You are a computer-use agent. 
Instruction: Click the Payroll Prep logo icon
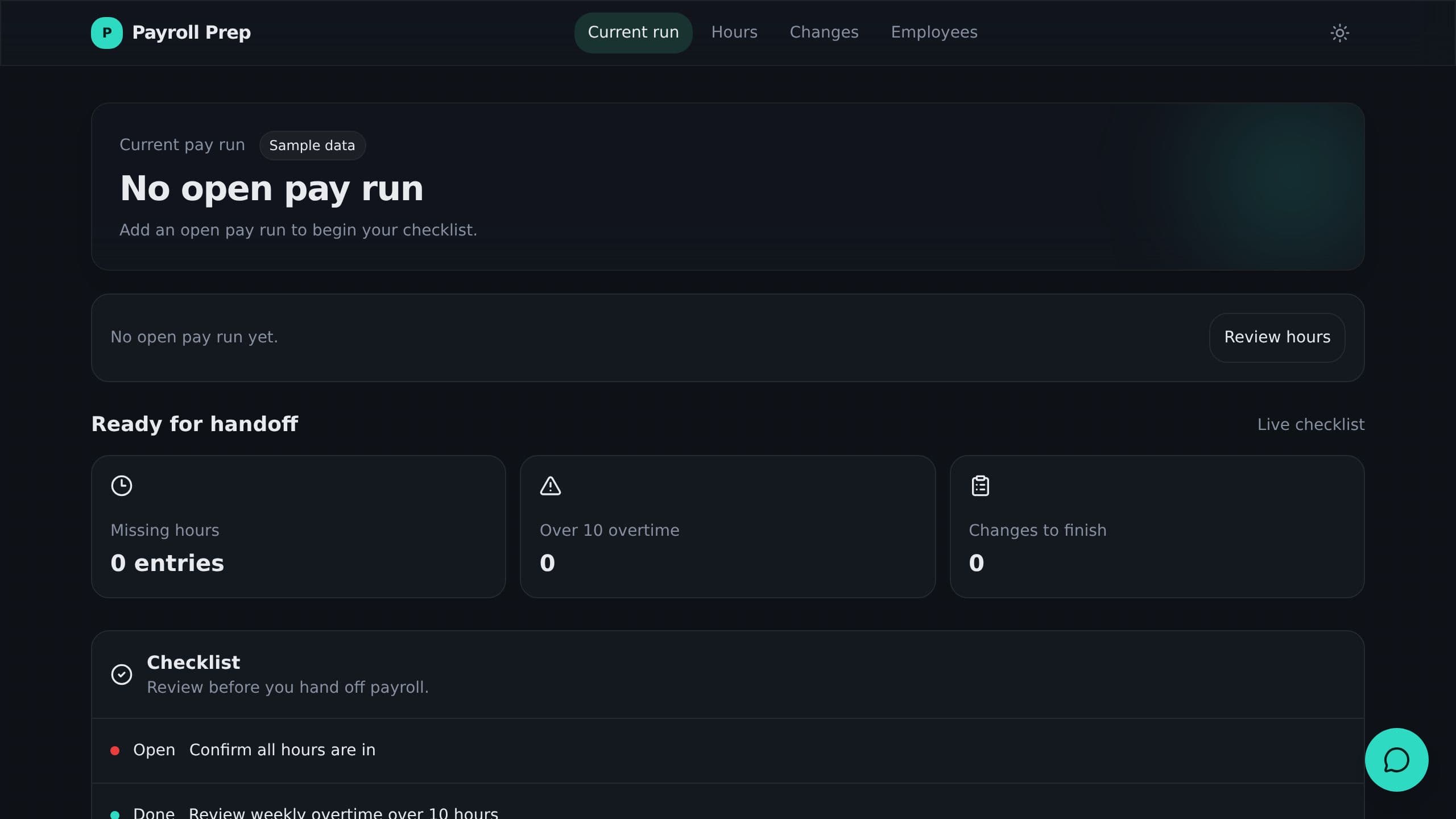pyautogui.click(x=107, y=32)
